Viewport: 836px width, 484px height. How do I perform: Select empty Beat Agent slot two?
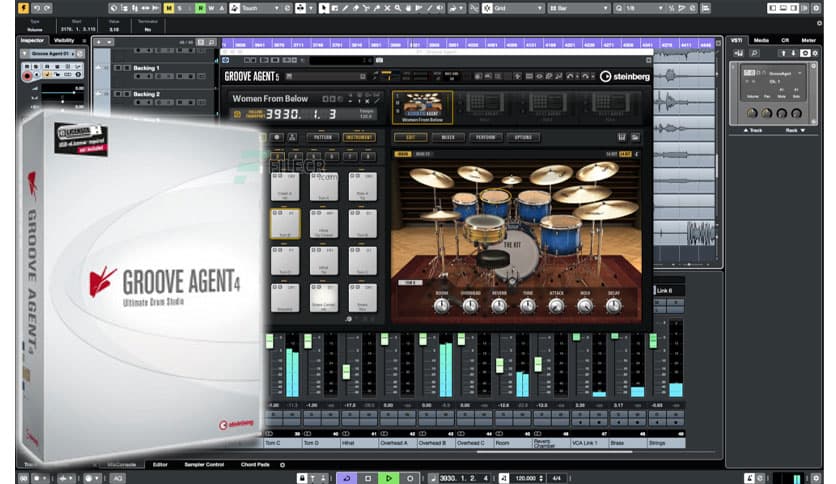pyautogui.click(x=484, y=107)
